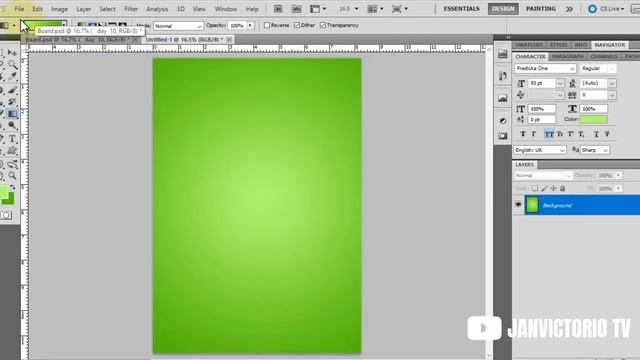Switch to the Painting workspace

point(541,9)
